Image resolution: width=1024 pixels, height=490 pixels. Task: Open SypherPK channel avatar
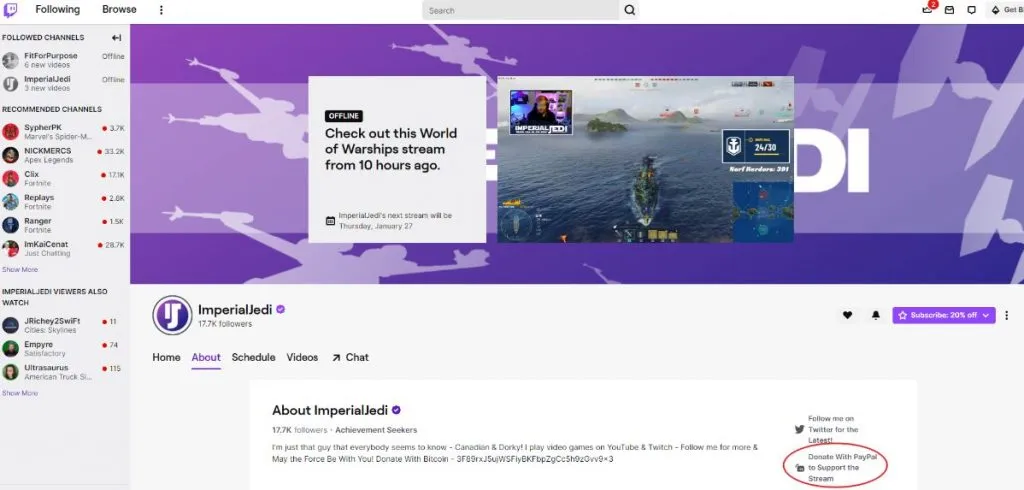10,132
